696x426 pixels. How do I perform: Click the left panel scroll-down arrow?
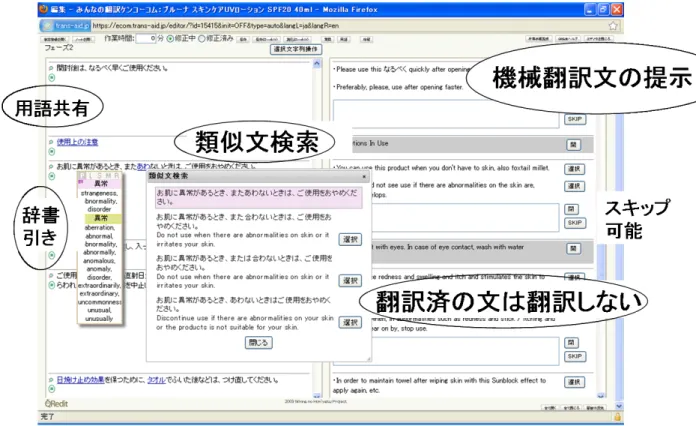click(x=316, y=395)
